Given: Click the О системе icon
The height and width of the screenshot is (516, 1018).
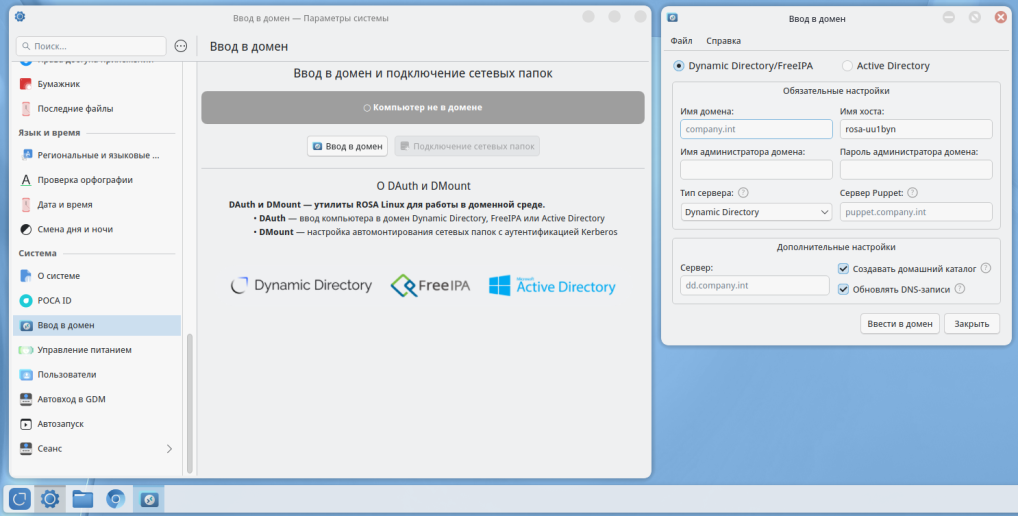Looking at the screenshot, I should tap(25, 276).
